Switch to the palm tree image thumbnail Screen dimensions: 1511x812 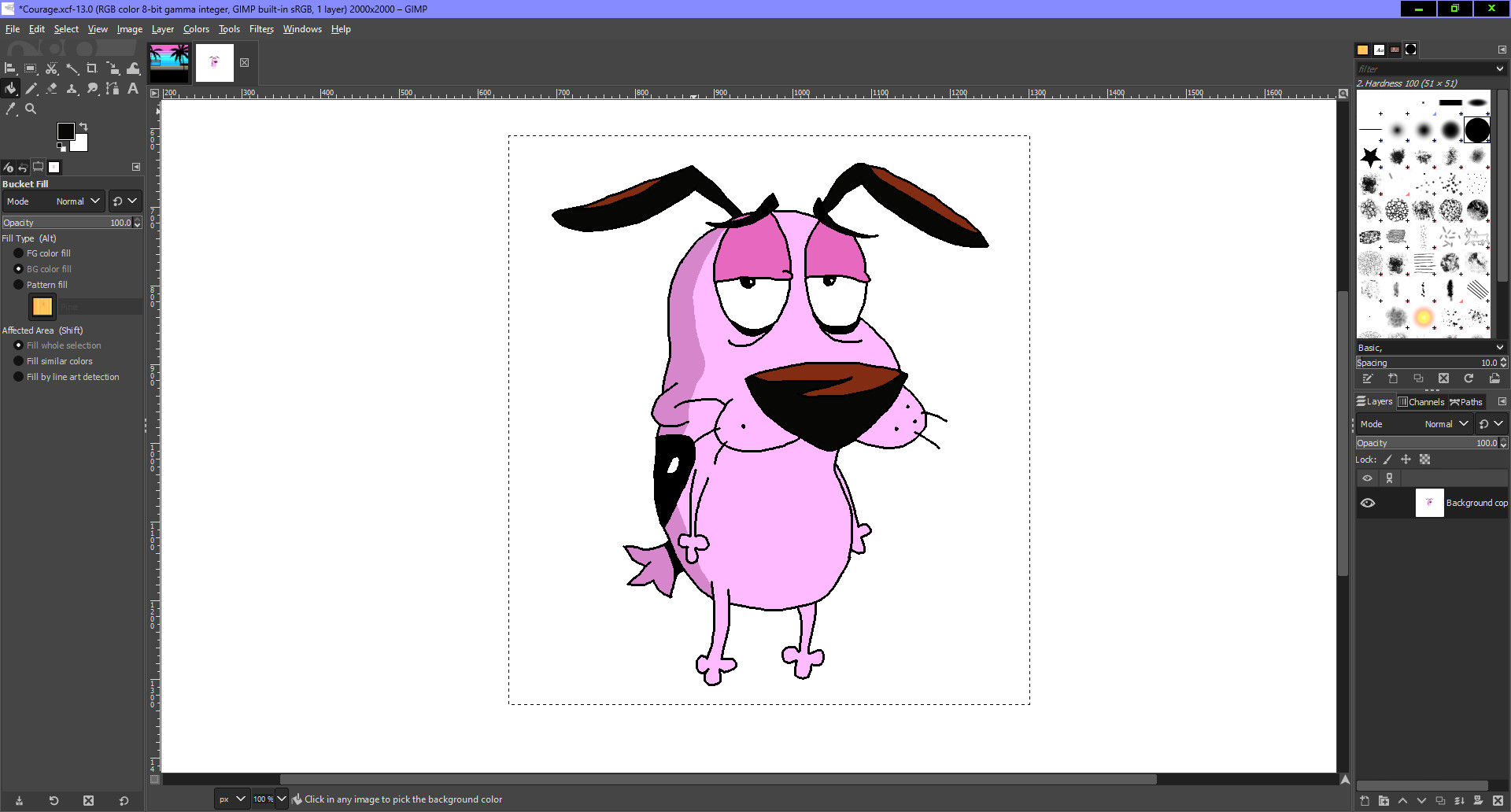pyautogui.click(x=169, y=63)
